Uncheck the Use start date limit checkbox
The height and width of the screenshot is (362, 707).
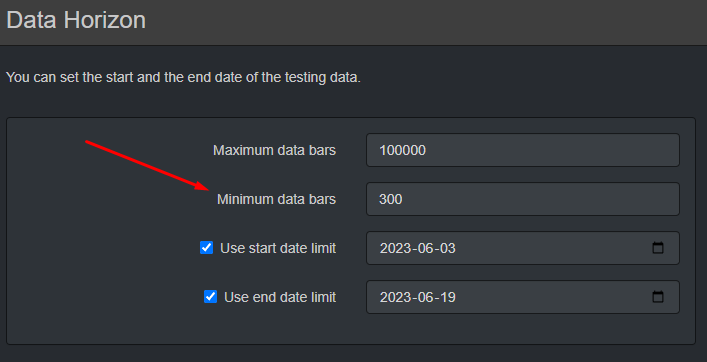point(207,248)
